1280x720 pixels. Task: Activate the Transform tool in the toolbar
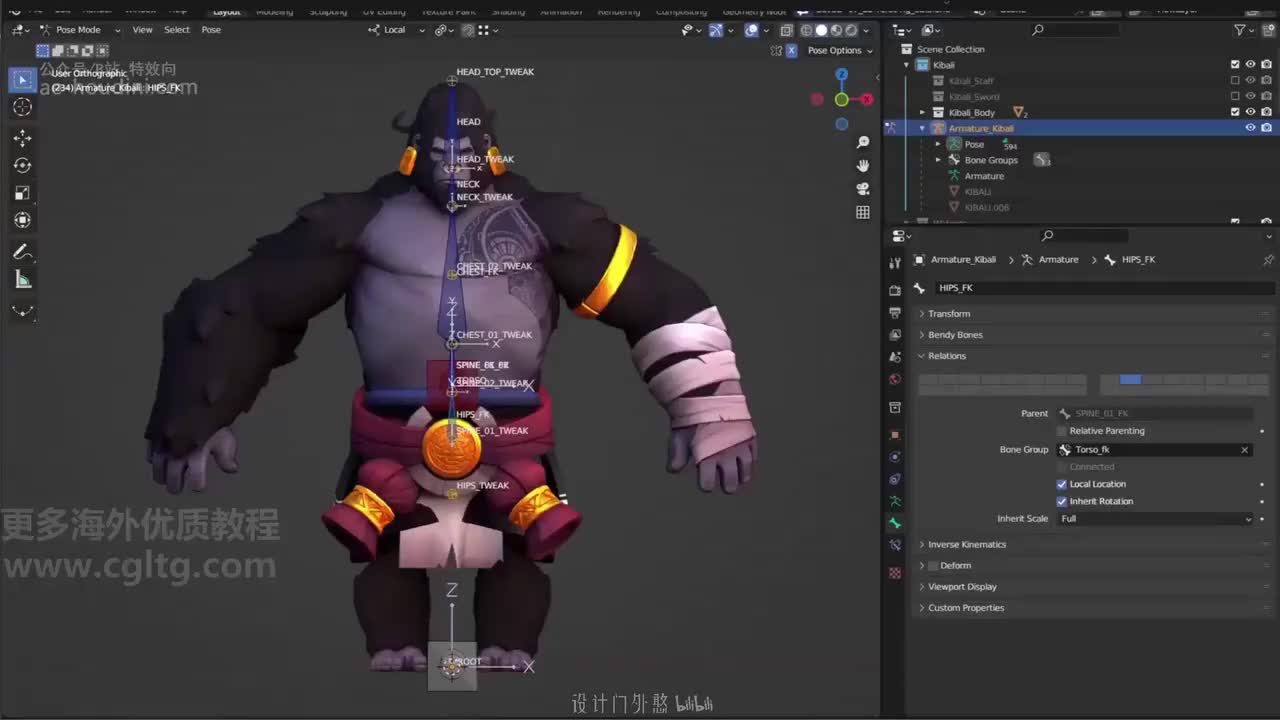coord(23,219)
